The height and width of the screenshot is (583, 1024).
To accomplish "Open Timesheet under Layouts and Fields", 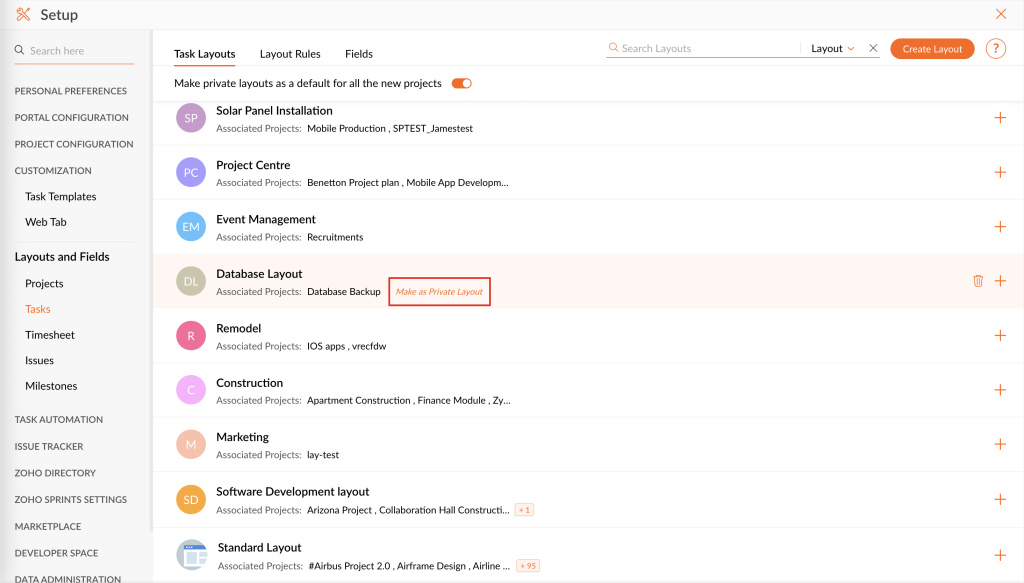I will [x=50, y=335].
